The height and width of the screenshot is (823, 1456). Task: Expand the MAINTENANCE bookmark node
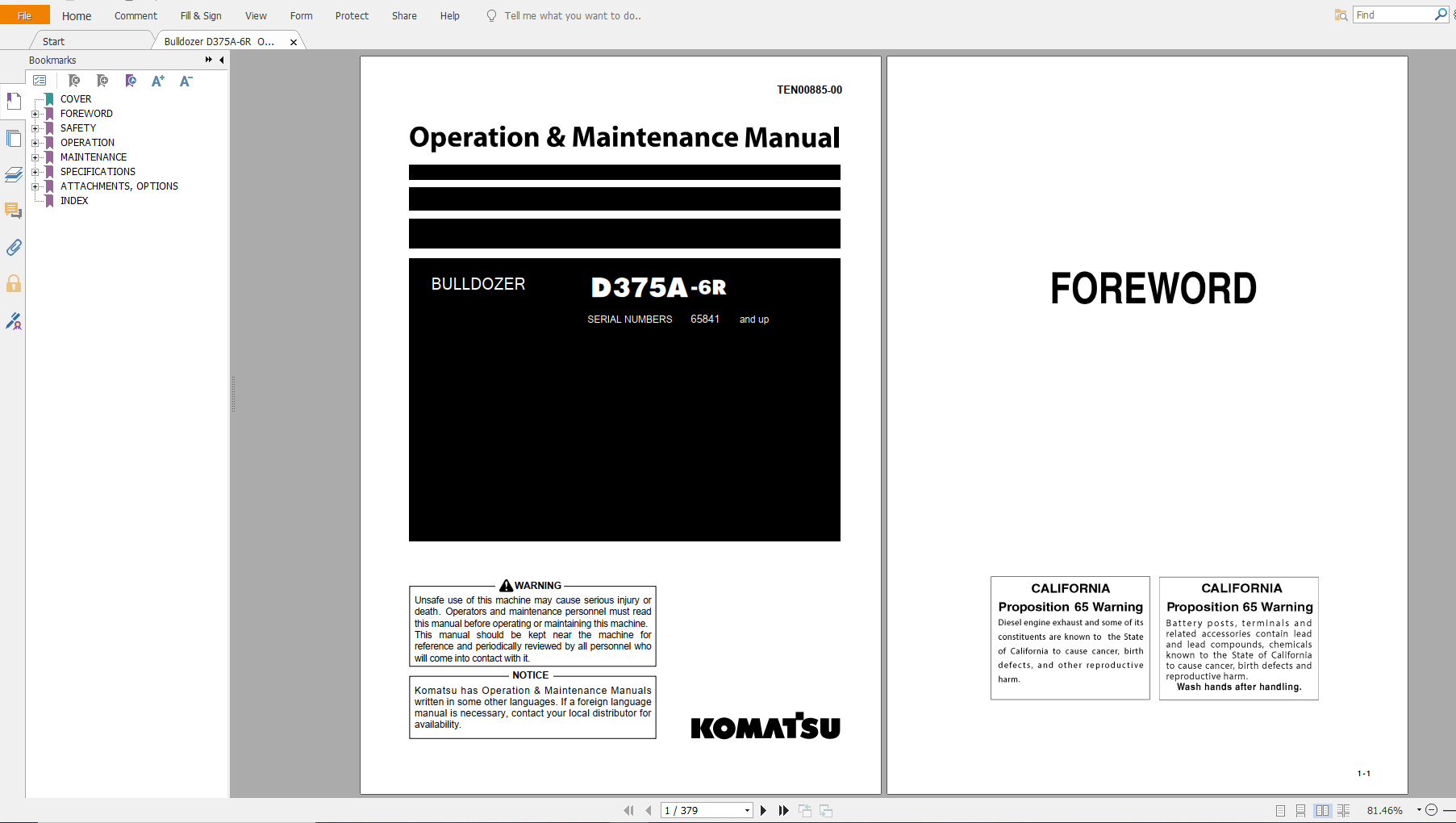35,157
